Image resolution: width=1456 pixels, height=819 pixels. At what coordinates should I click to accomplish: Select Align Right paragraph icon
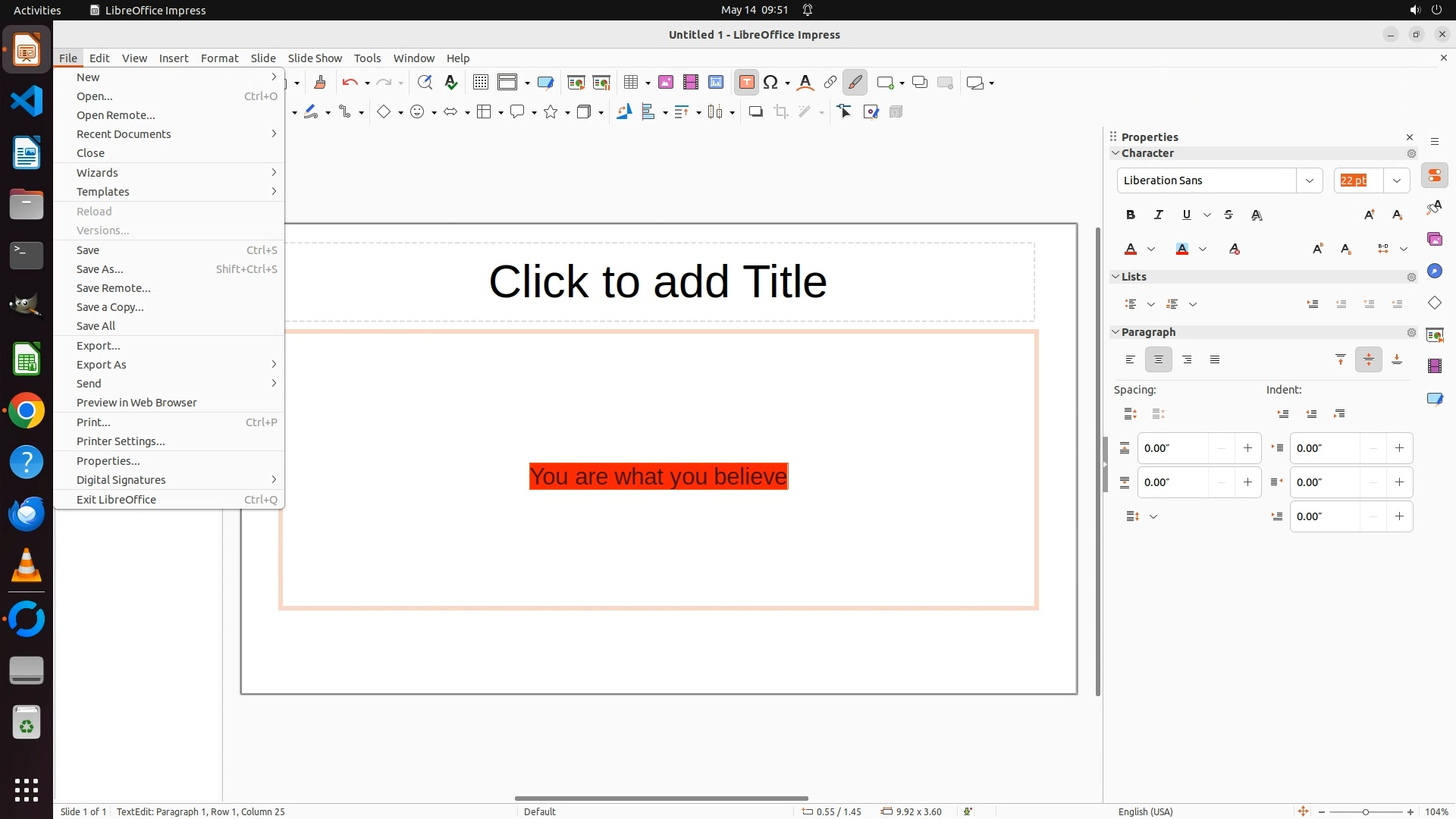1187,360
